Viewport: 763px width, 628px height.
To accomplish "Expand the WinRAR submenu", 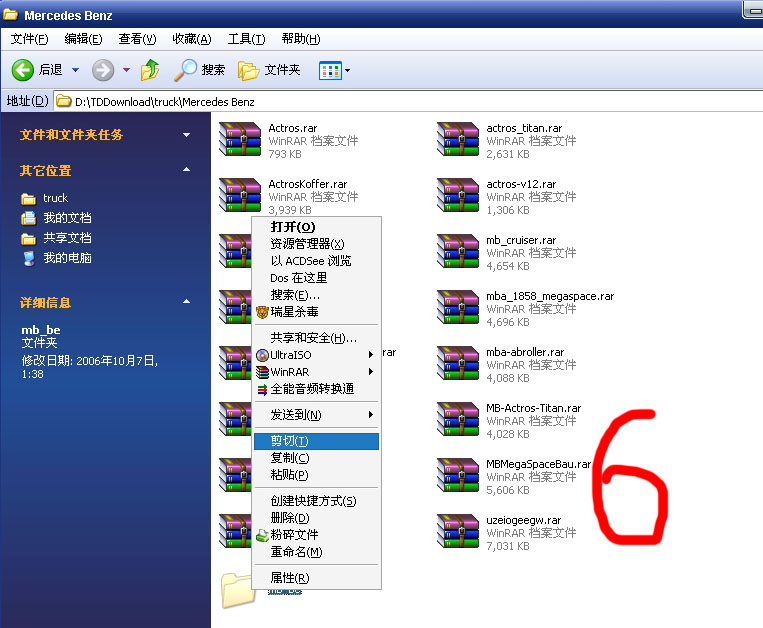I will 315,372.
